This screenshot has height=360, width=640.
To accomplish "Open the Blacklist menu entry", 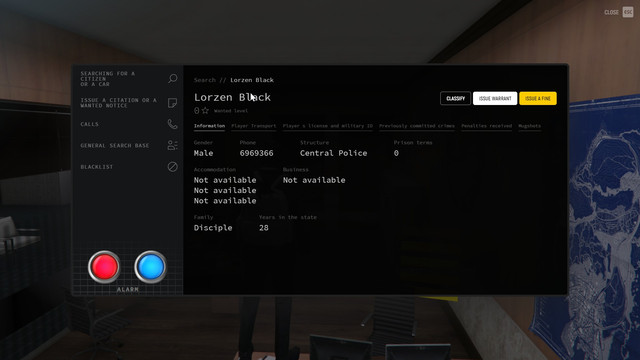I will (97, 167).
